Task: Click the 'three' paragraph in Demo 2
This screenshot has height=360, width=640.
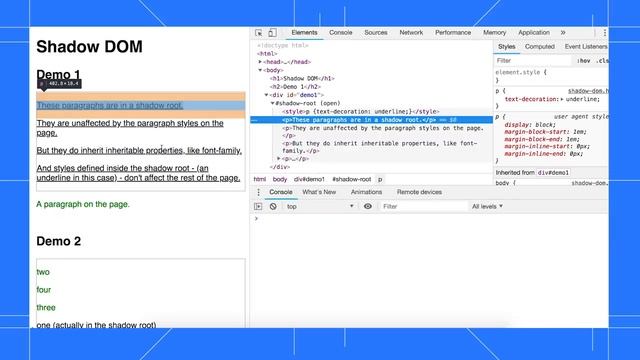Action: pyautogui.click(x=46, y=308)
